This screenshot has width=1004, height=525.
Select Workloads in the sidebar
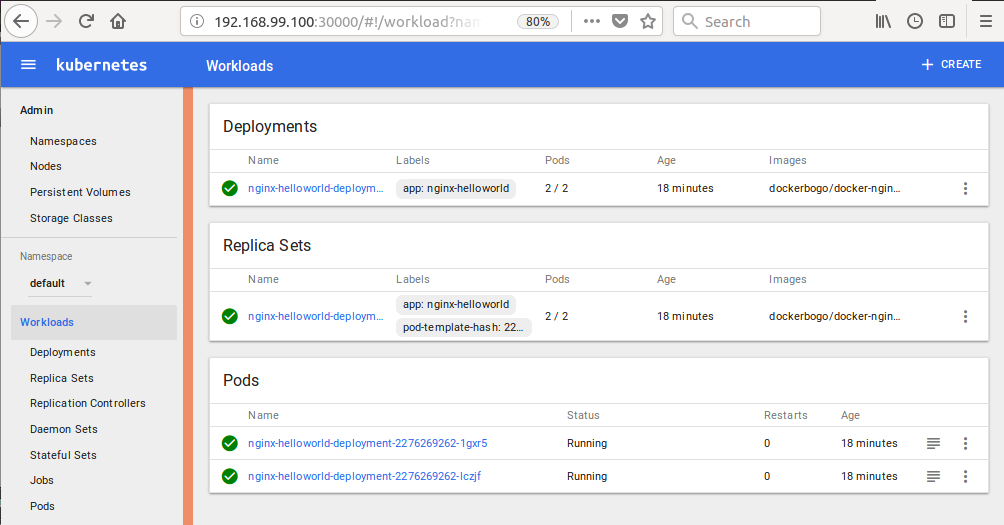pos(94,322)
